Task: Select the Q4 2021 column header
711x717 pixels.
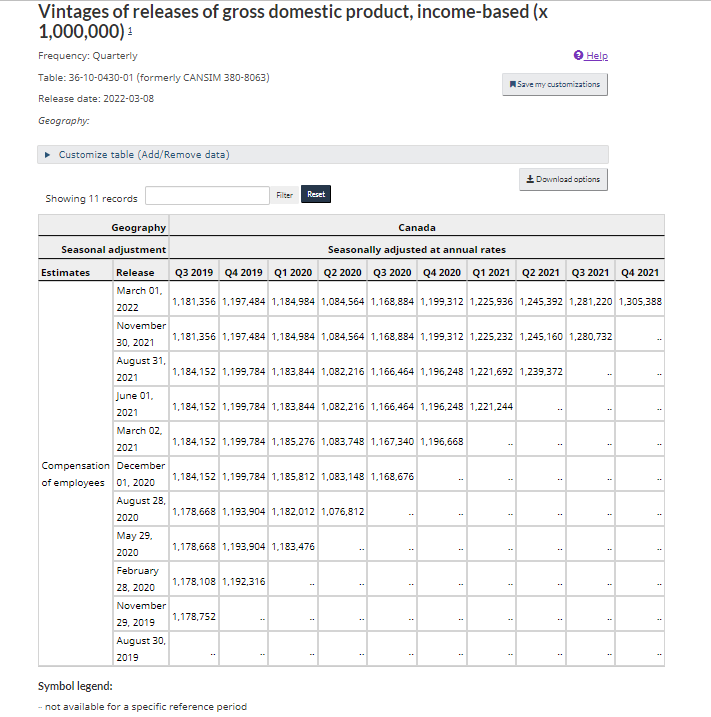Action: tap(640, 272)
